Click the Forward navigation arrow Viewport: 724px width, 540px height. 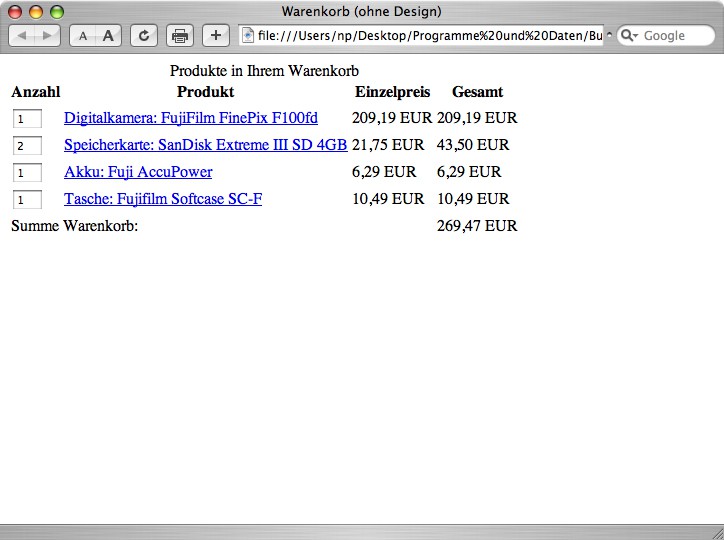pos(47,36)
